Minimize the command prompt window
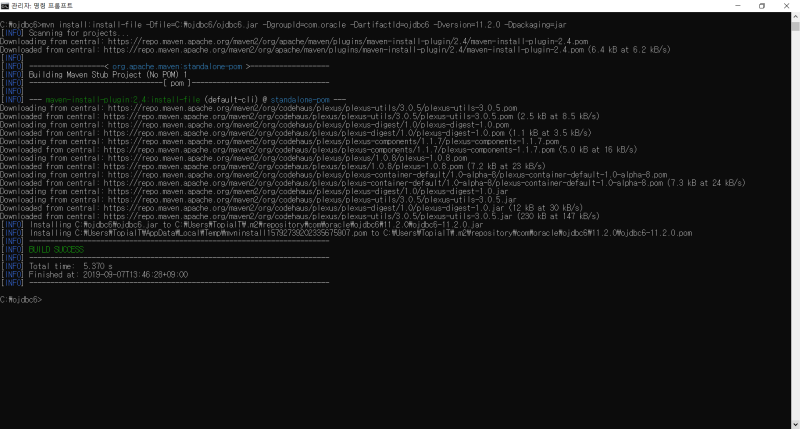 point(738,6)
